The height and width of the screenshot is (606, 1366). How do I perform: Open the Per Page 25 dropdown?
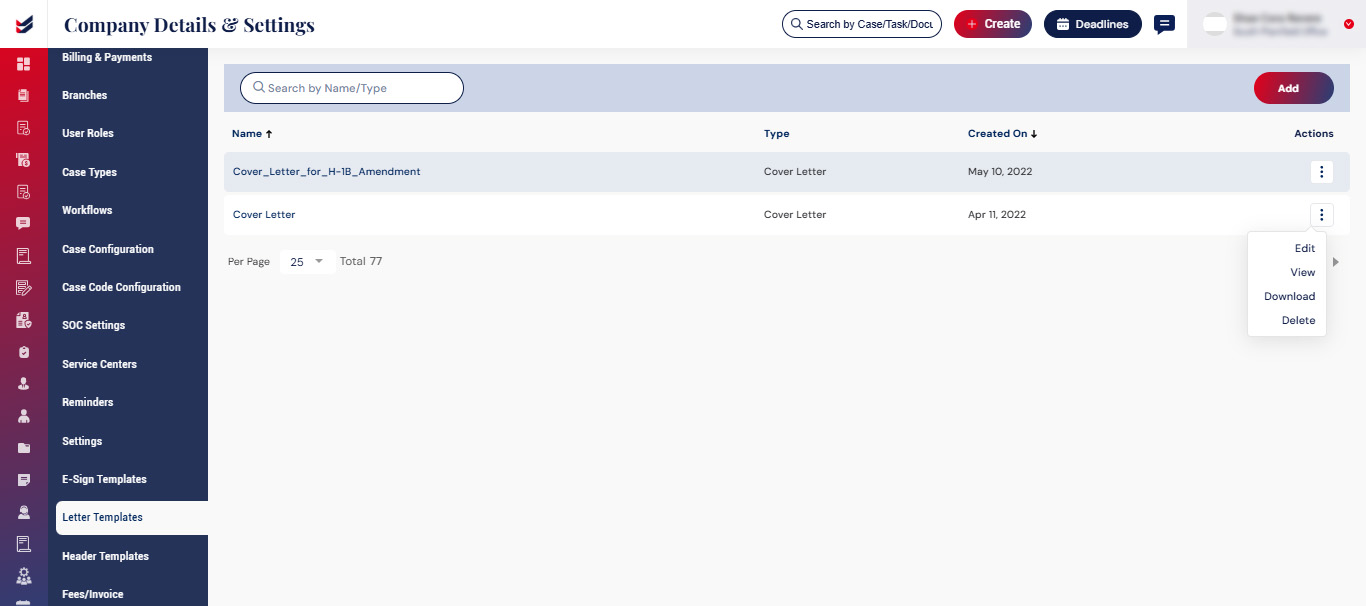307,261
